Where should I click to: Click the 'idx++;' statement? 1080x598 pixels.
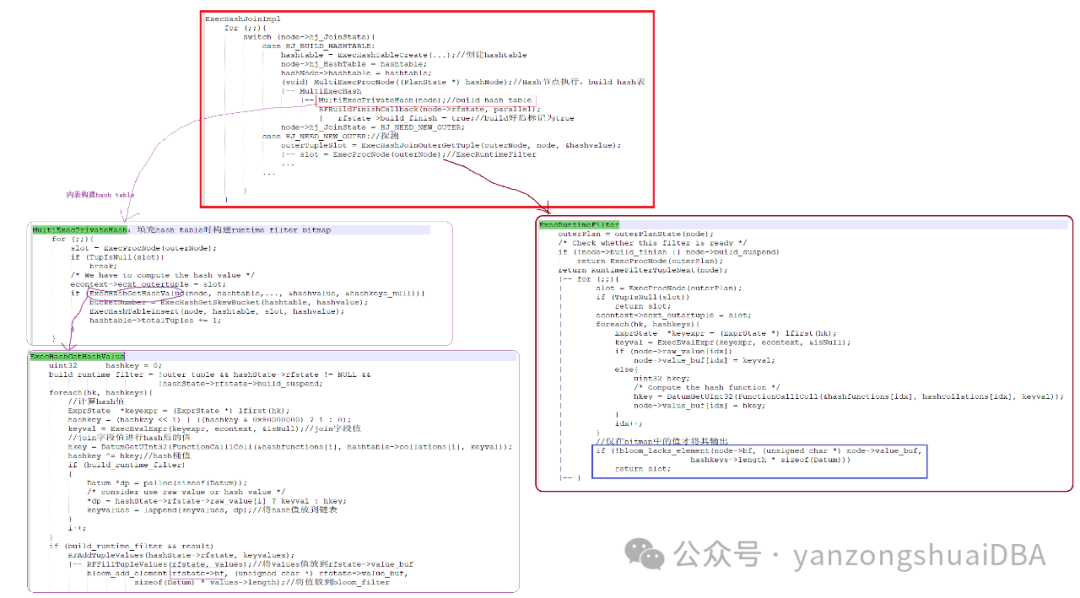[628, 423]
